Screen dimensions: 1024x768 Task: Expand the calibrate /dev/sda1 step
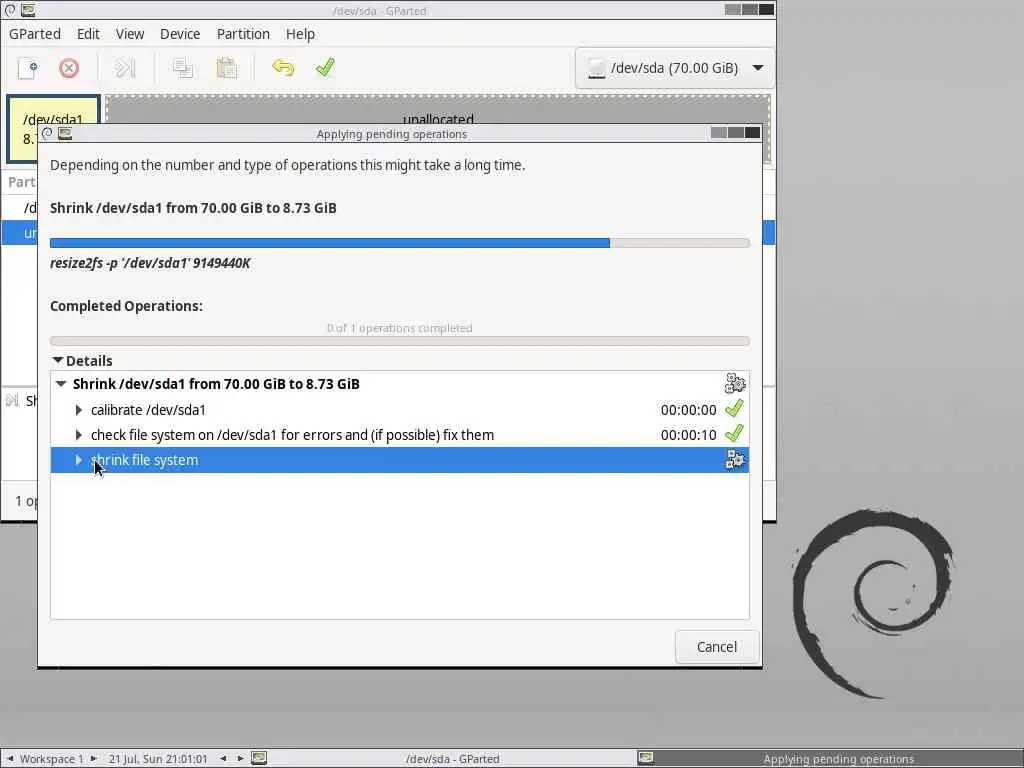79,410
